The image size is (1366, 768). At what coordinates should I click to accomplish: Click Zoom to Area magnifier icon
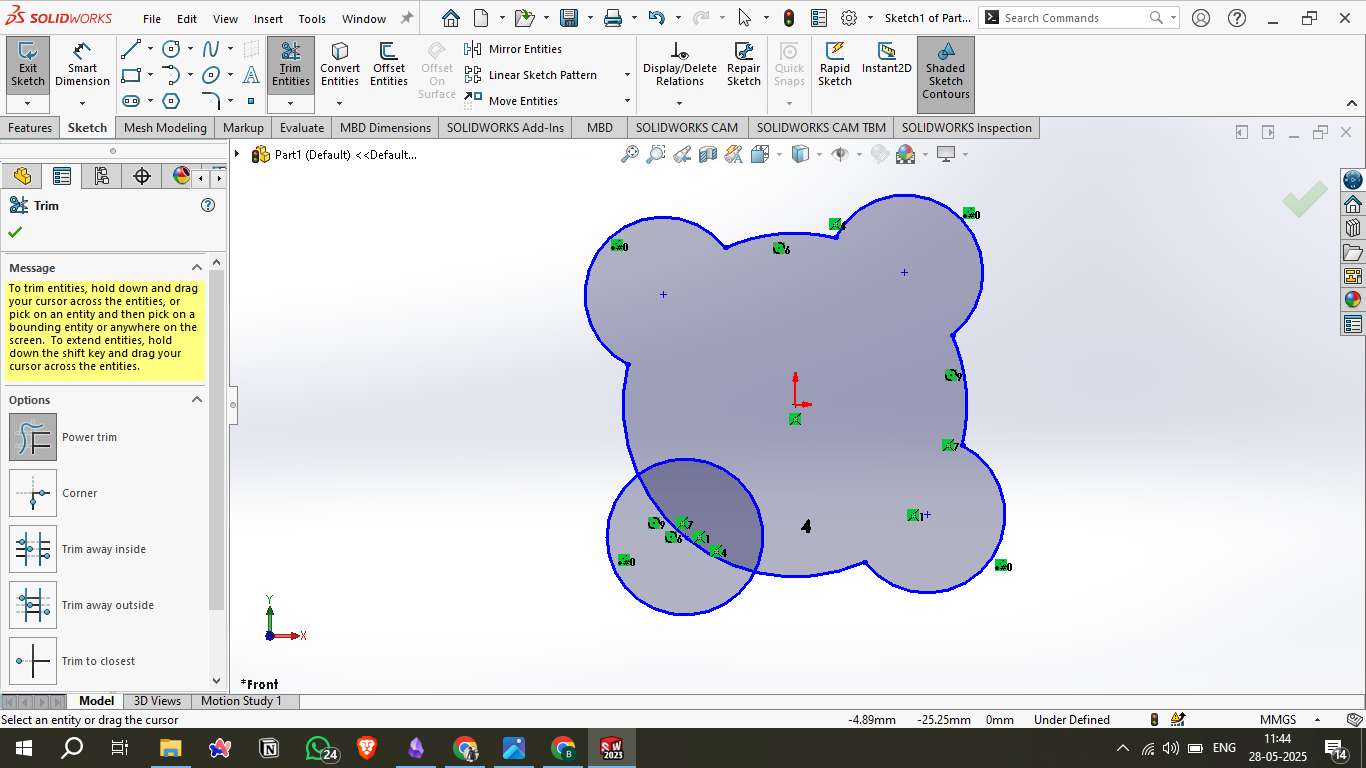coord(656,154)
